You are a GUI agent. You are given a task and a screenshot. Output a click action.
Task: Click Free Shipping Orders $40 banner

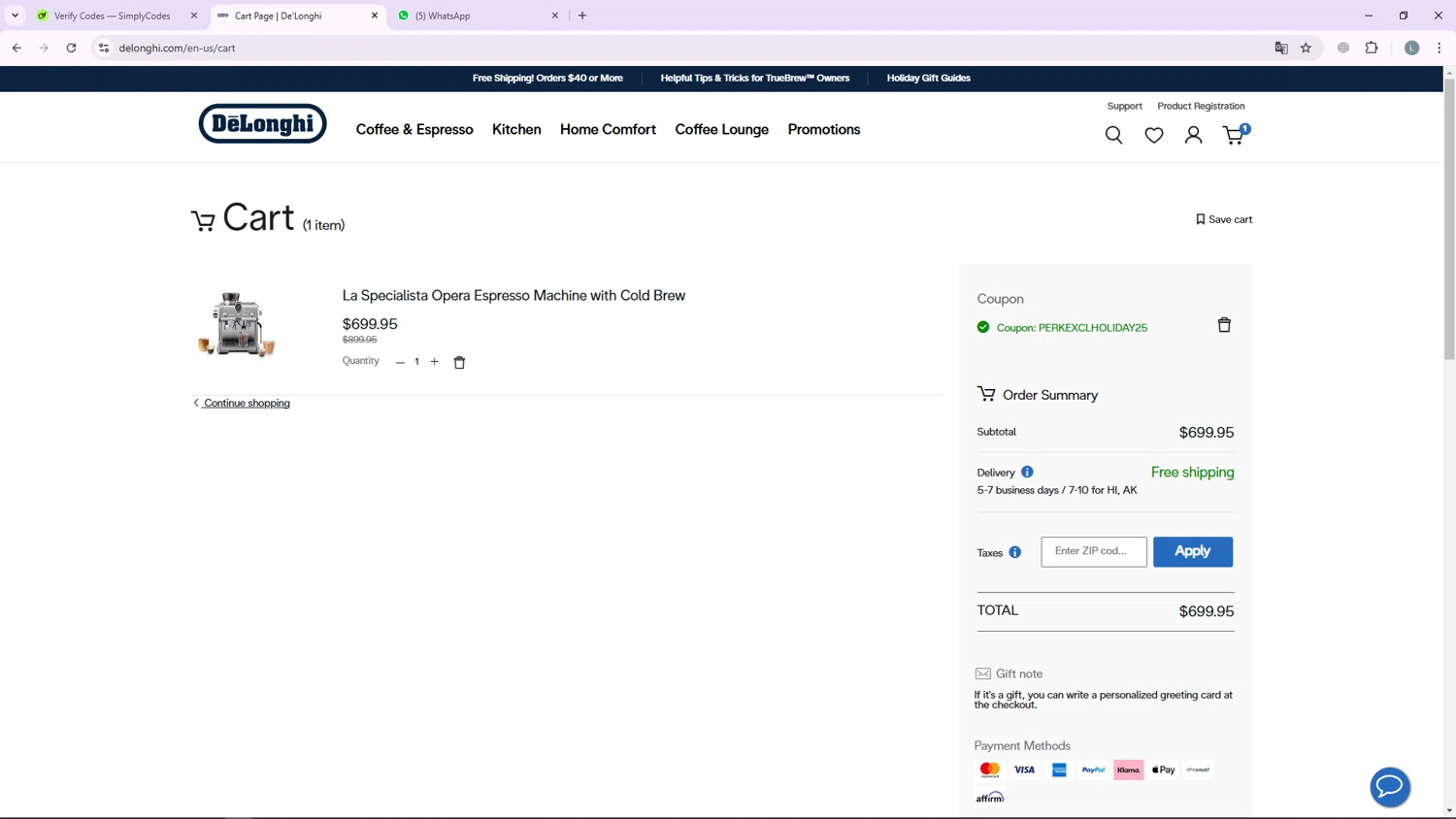(547, 78)
